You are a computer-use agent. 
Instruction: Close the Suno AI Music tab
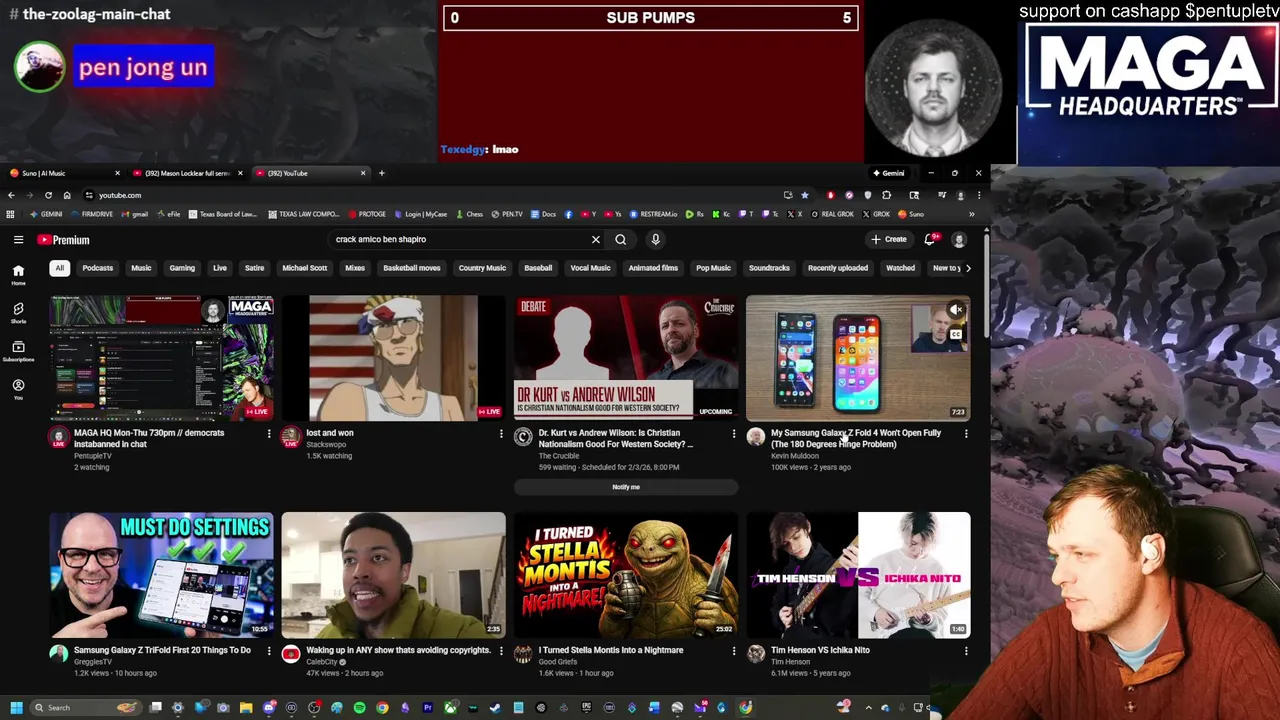(x=117, y=173)
